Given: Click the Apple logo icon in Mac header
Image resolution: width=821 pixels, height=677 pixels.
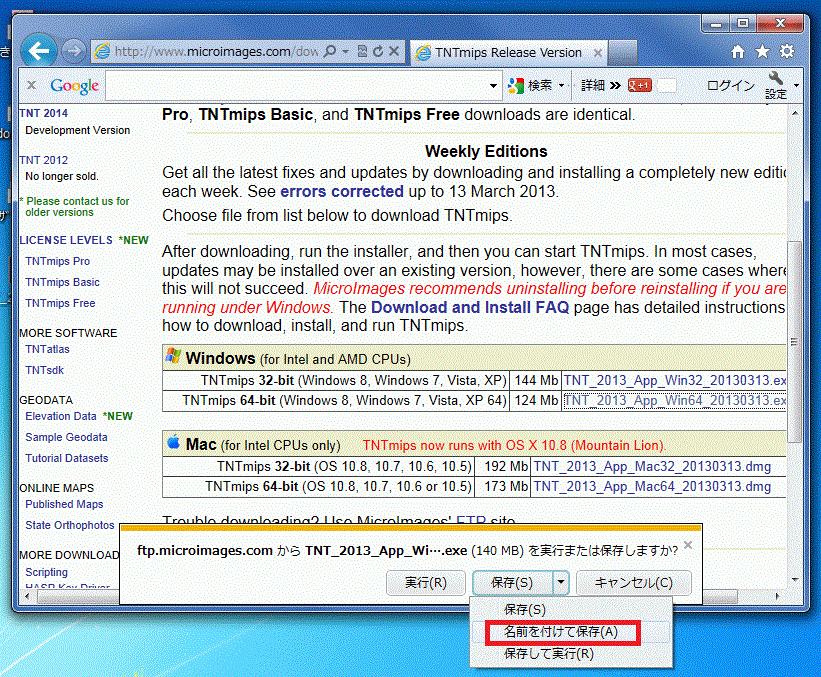Looking at the screenshot, I should [173, 443].
